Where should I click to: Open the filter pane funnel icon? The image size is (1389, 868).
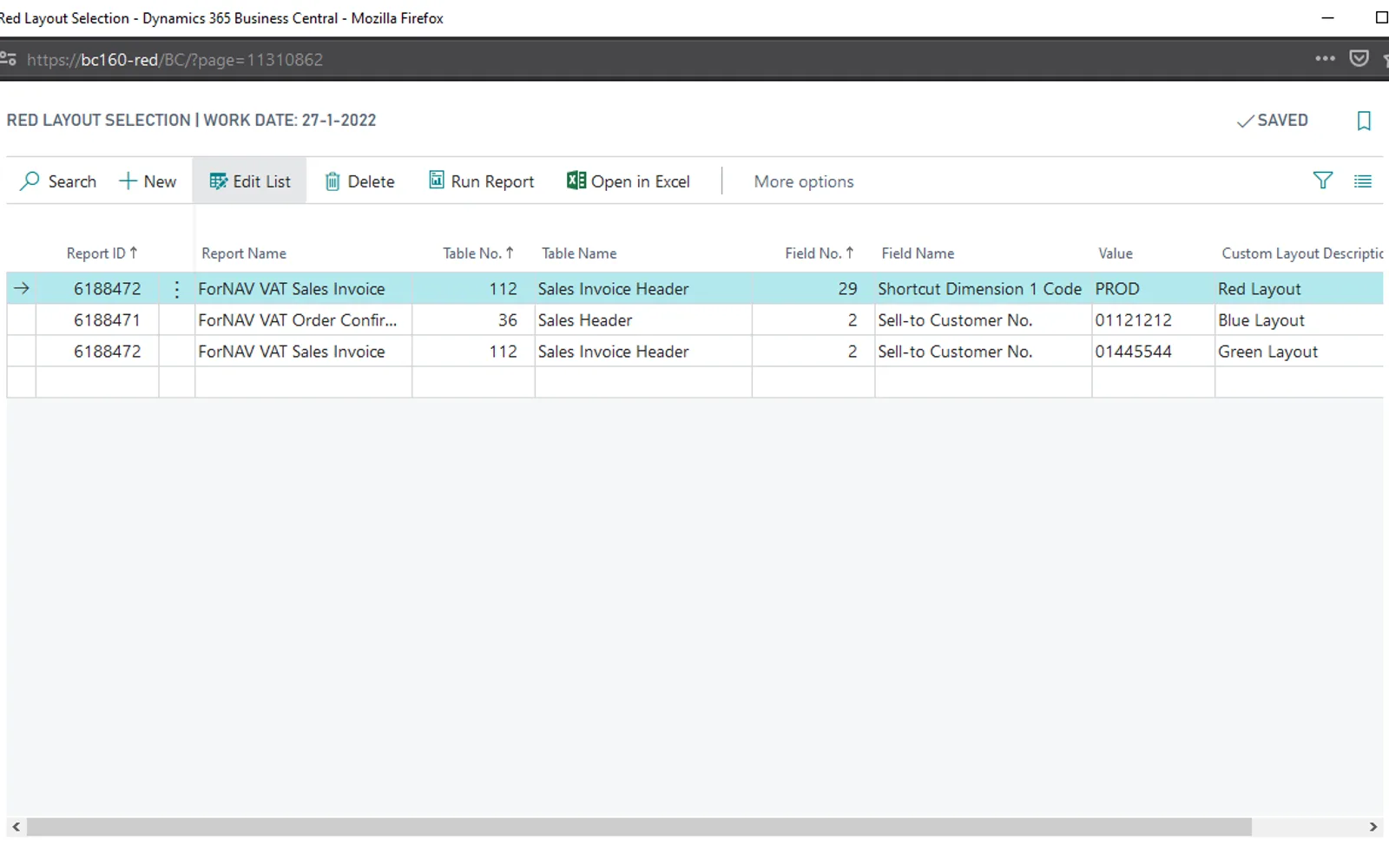pos(1322,180)
